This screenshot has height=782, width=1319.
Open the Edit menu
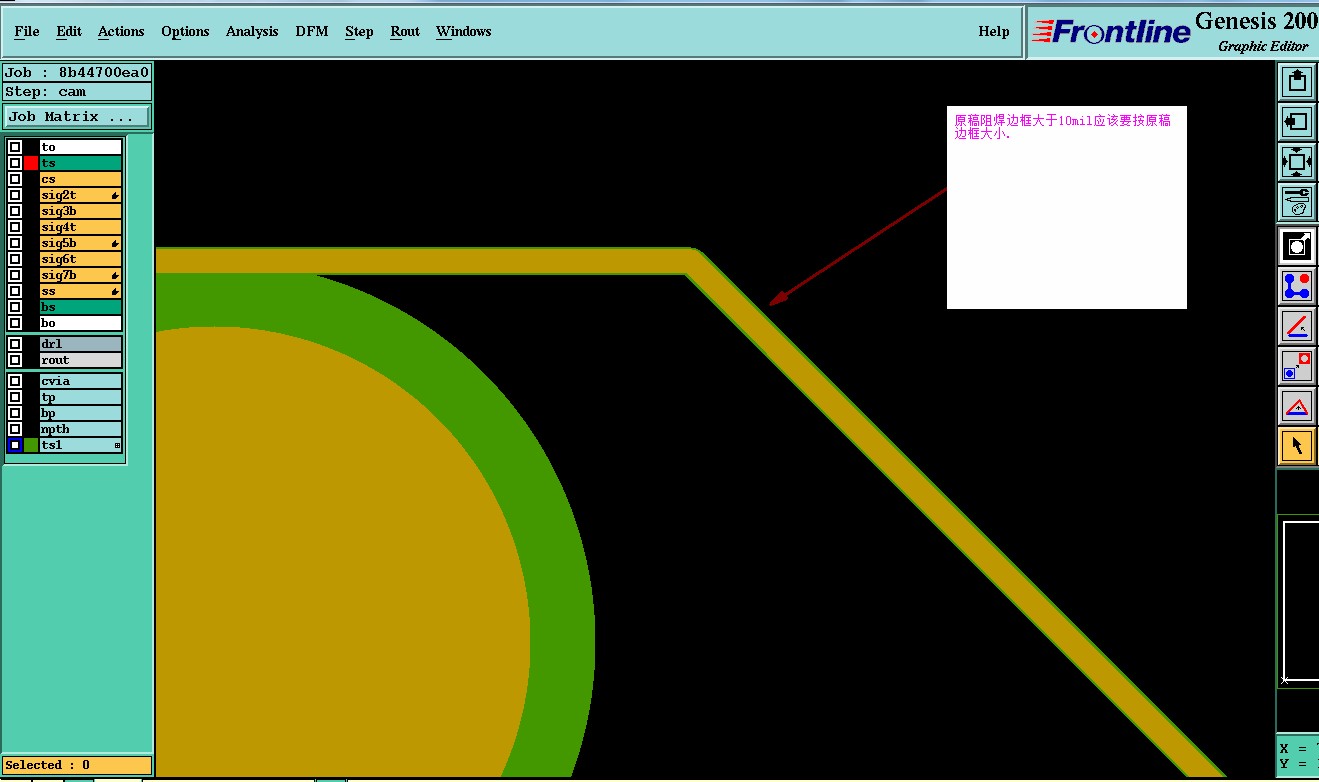click(69, 32)
